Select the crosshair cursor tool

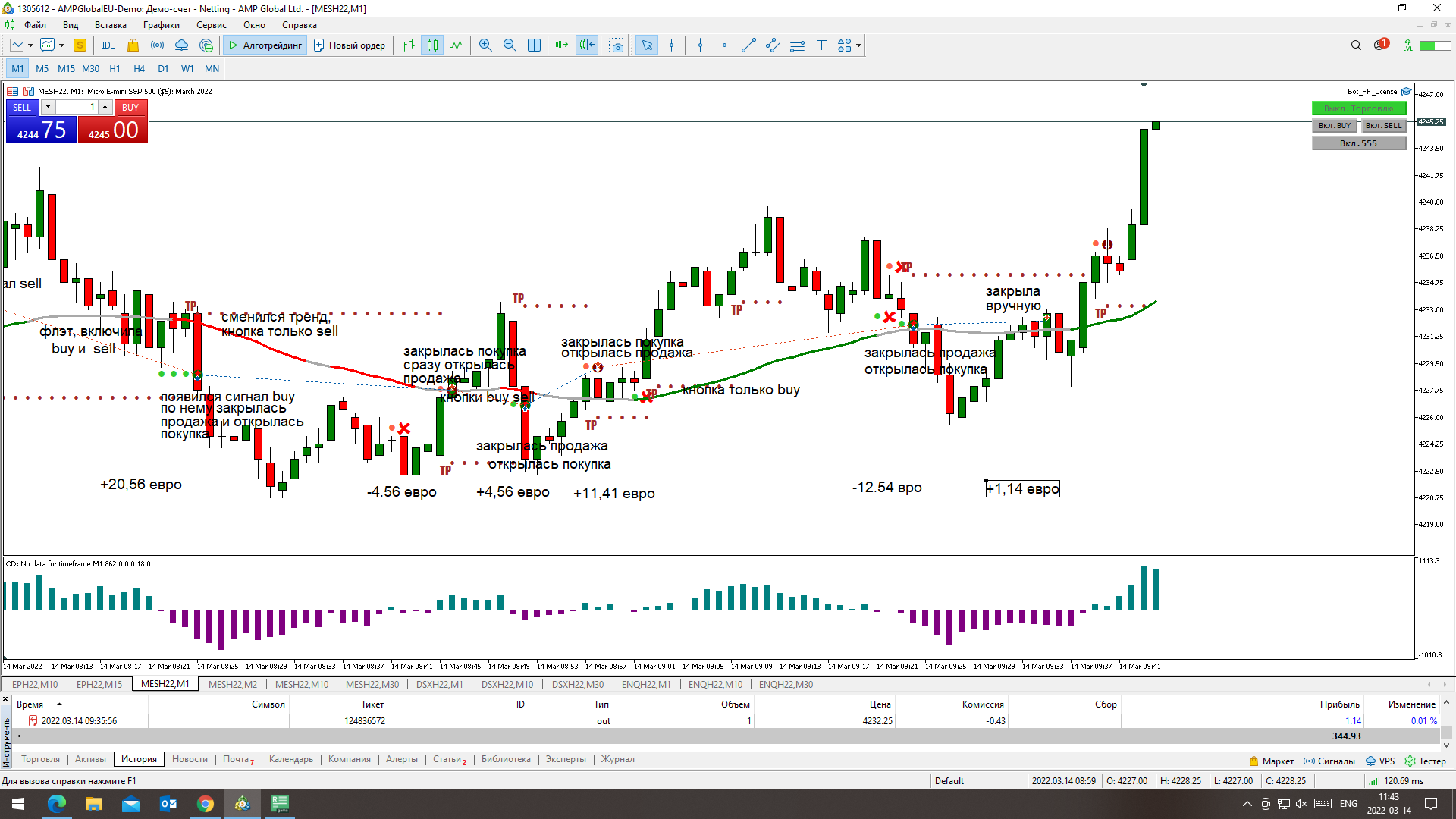(671, 45)
